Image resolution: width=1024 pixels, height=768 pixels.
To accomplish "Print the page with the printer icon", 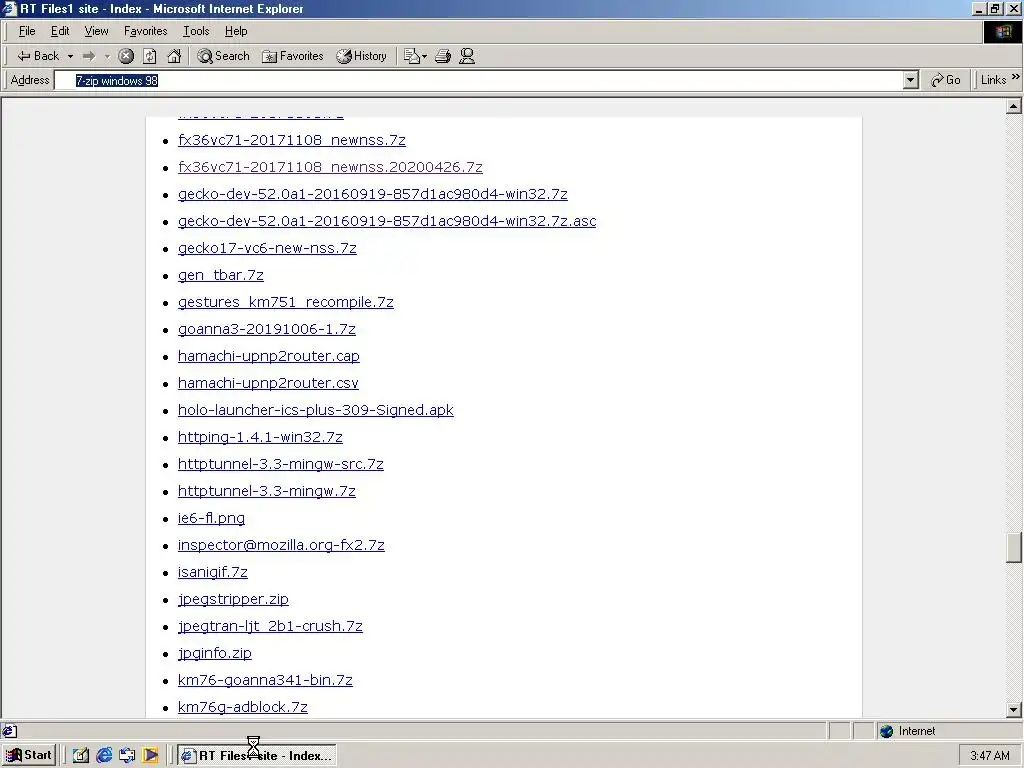I will (443, 56).
